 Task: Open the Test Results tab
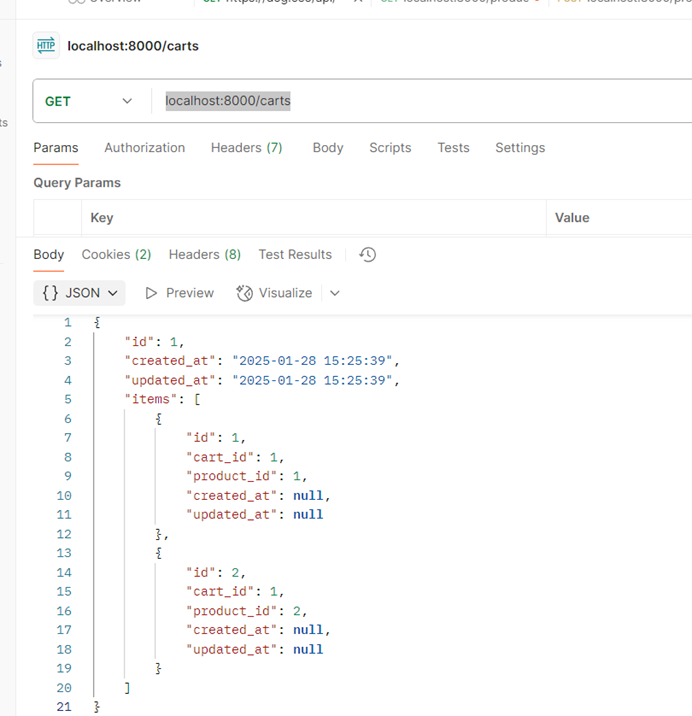click(x=295, y=254)
